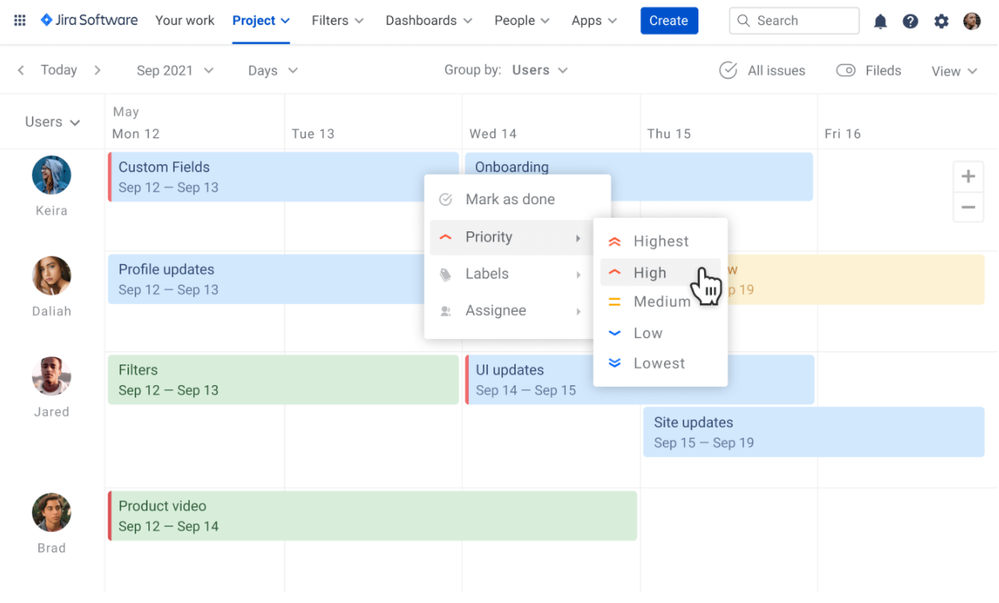Open the help icon
This screenshot has width=999, height=603.
point(910,20)
